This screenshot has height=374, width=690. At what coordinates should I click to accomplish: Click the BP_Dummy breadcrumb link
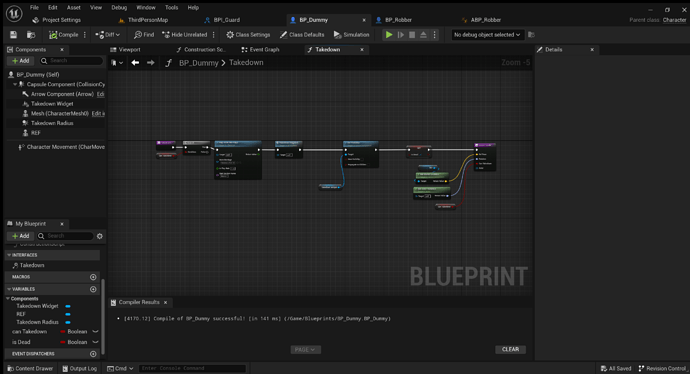pyautogui.click(x=198, y=63)
